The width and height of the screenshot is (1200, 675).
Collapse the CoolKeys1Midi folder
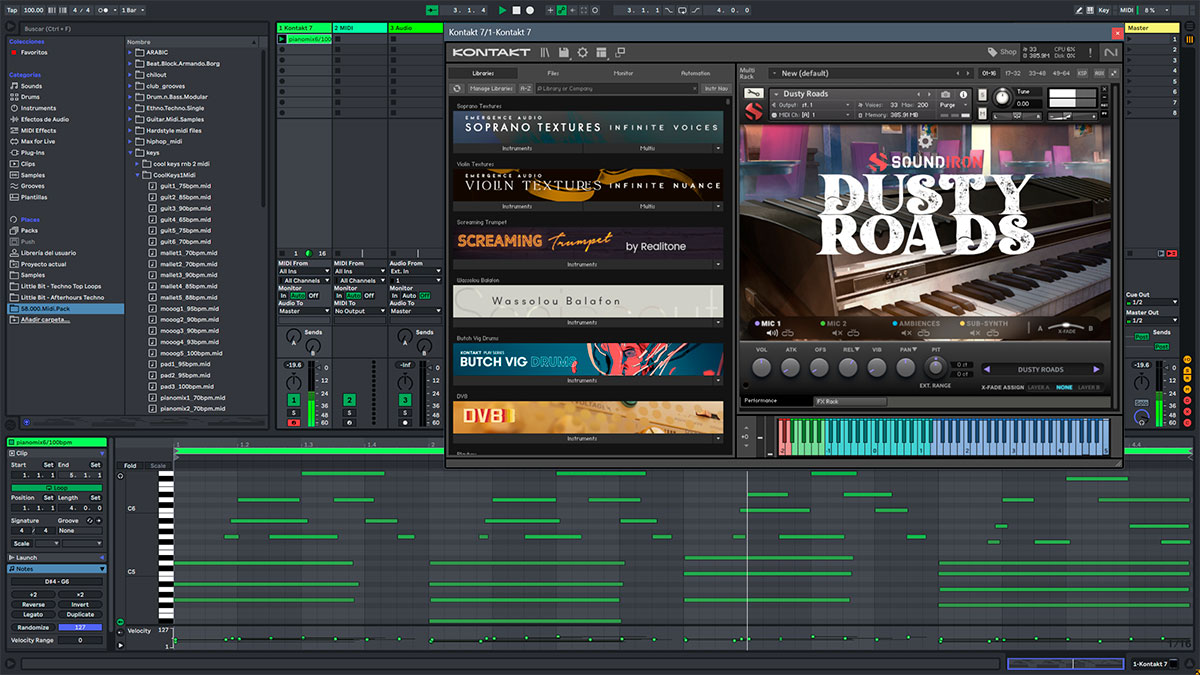(x=138, y=174)
